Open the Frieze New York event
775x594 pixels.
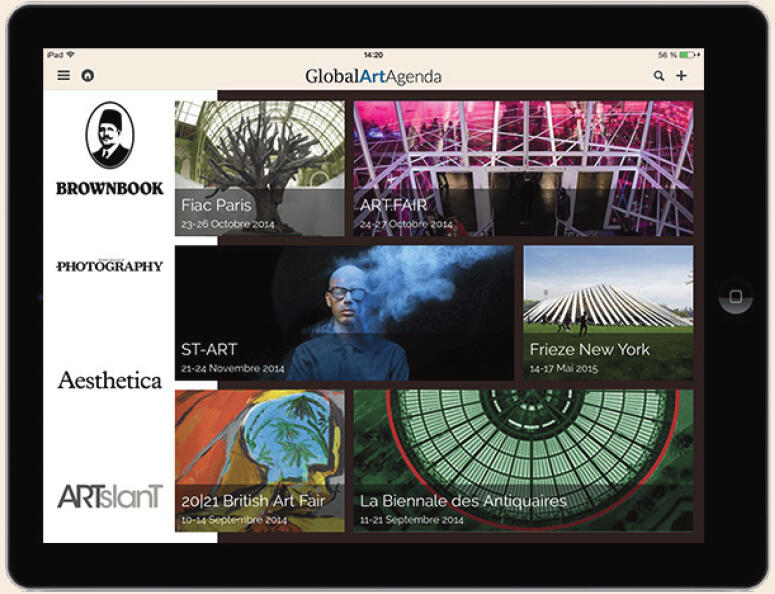click(608, 313)
